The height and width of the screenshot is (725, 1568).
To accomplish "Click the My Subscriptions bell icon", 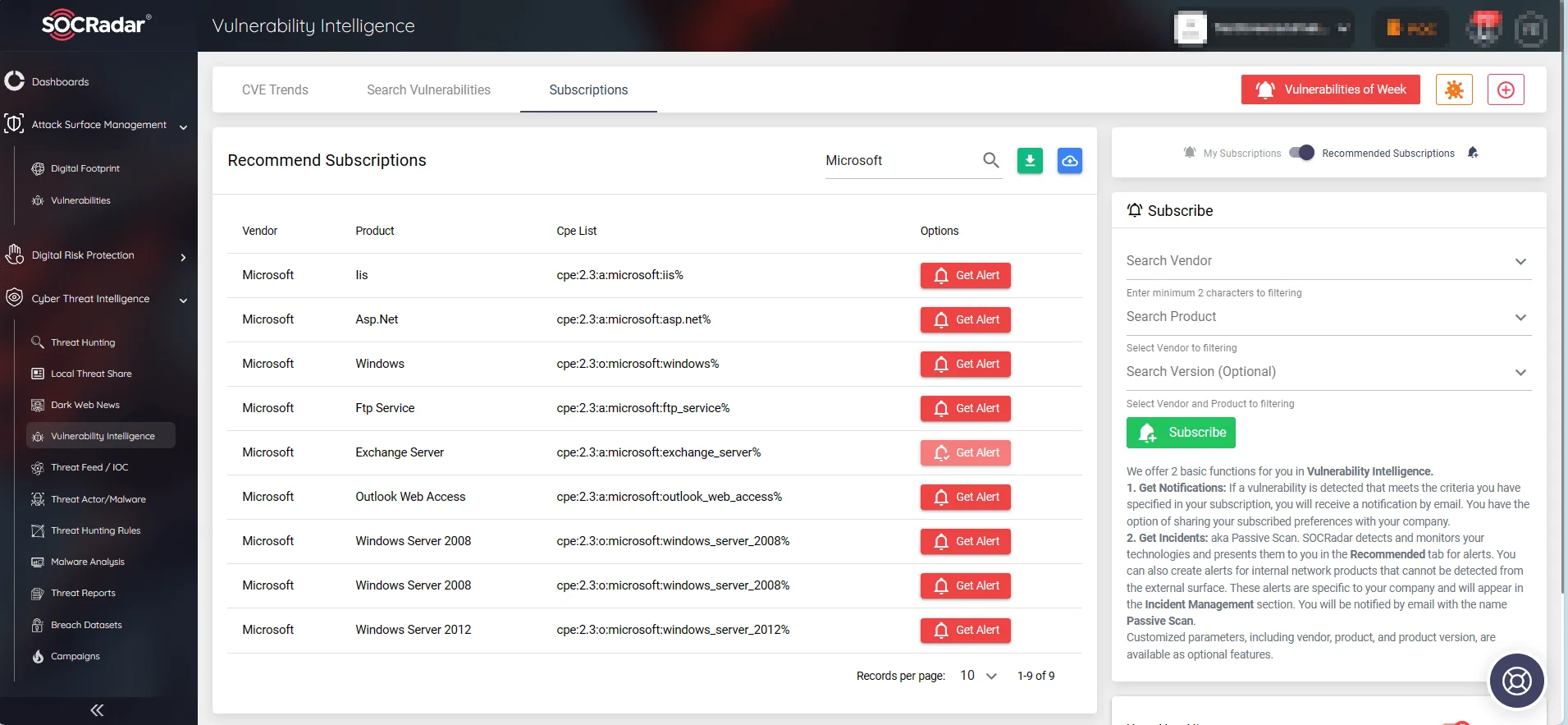I will [1190, 153].
